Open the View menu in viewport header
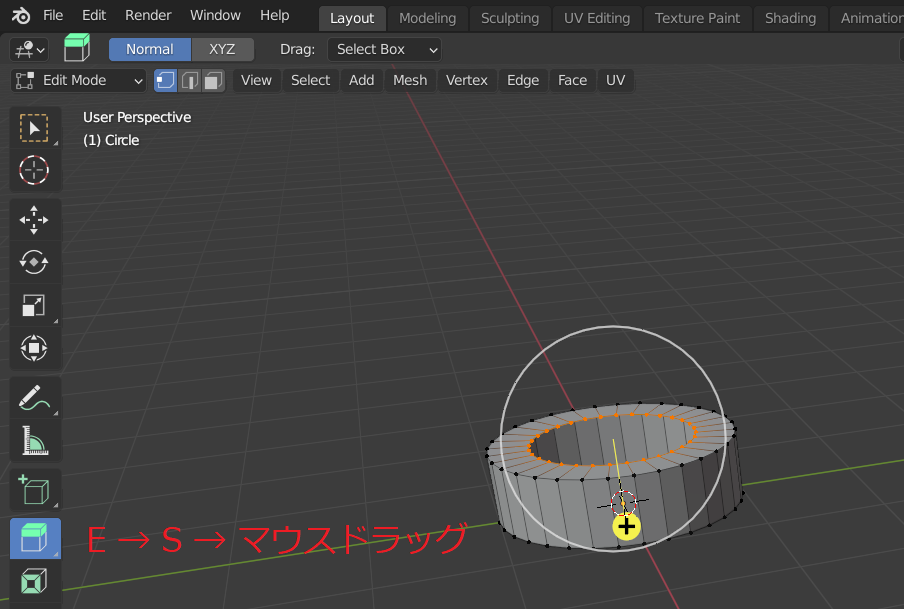The width and height of the screenshot is (904, 609). click(256, 81)
